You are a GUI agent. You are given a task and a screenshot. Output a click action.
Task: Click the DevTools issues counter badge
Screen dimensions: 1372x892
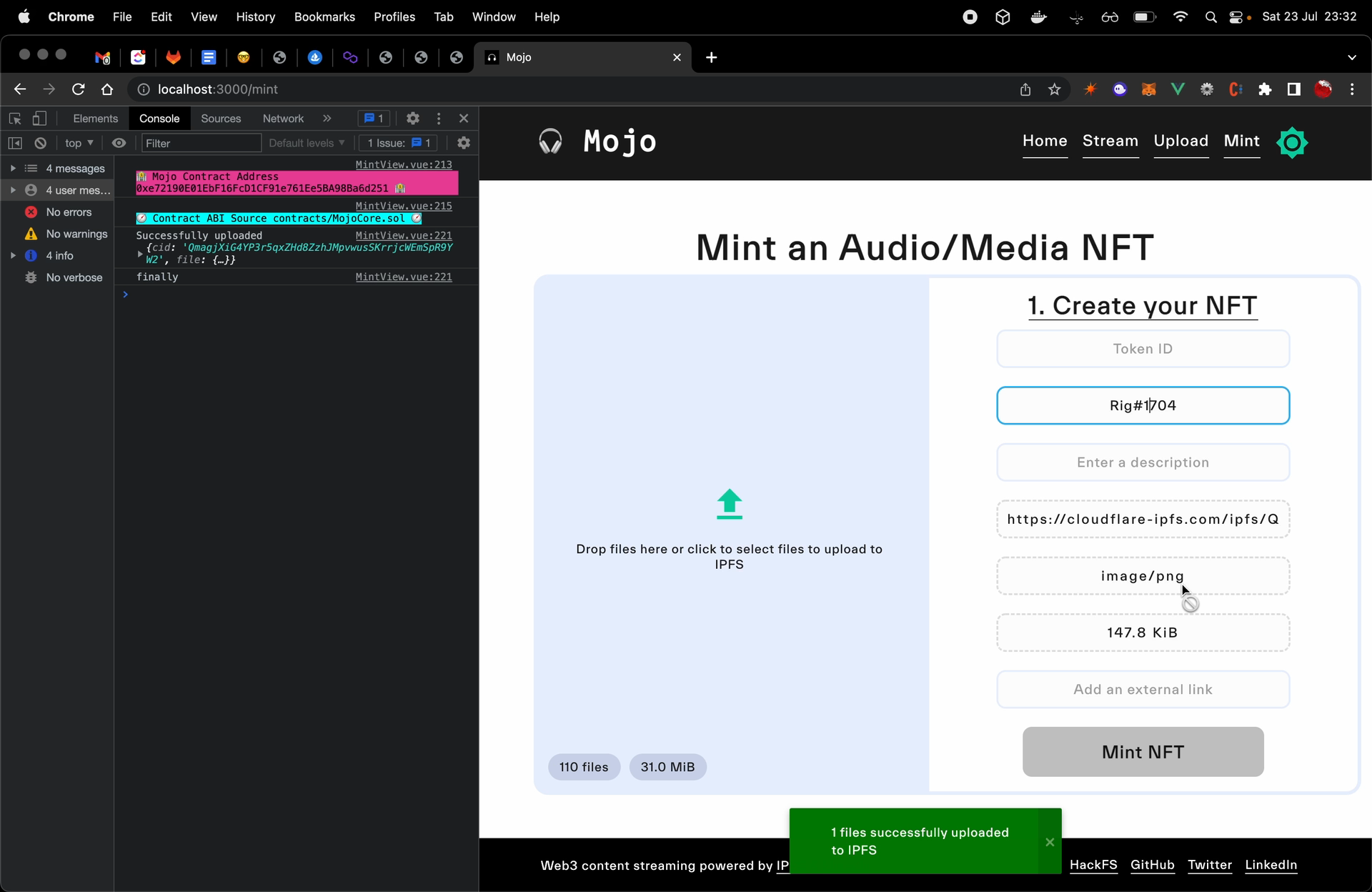click(374, 119)
